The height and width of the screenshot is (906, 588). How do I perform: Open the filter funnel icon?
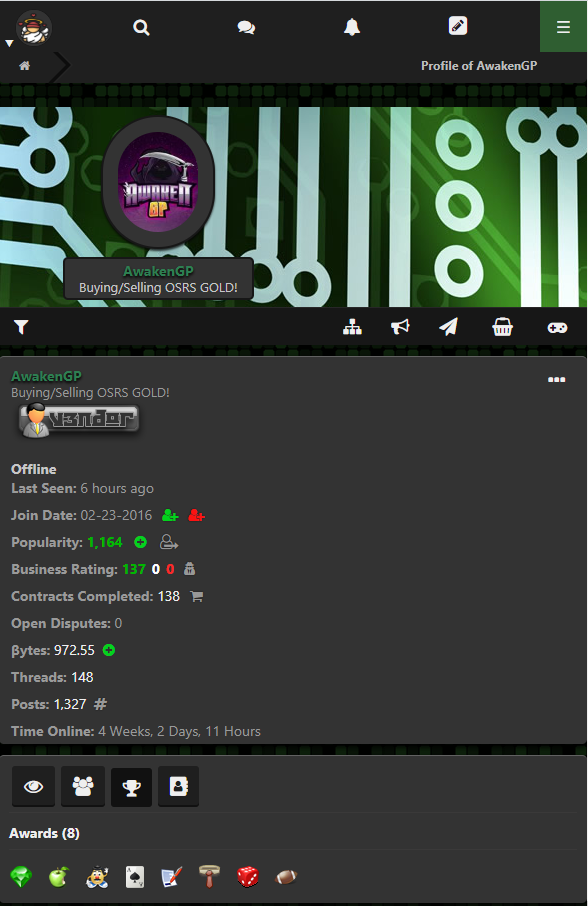click(x=21, y=328)
